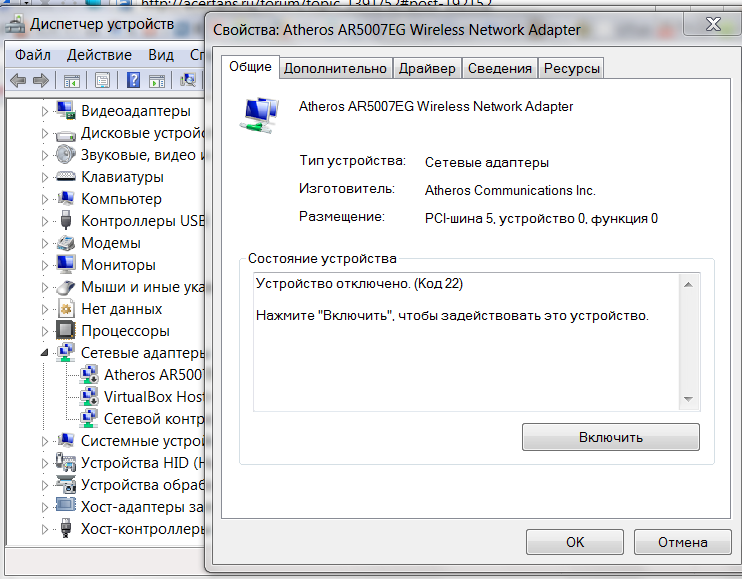This screenshot has height=579, width=742.
Task: Click the Отмена button
Action: pyautogui.click(x=682, y=542)
